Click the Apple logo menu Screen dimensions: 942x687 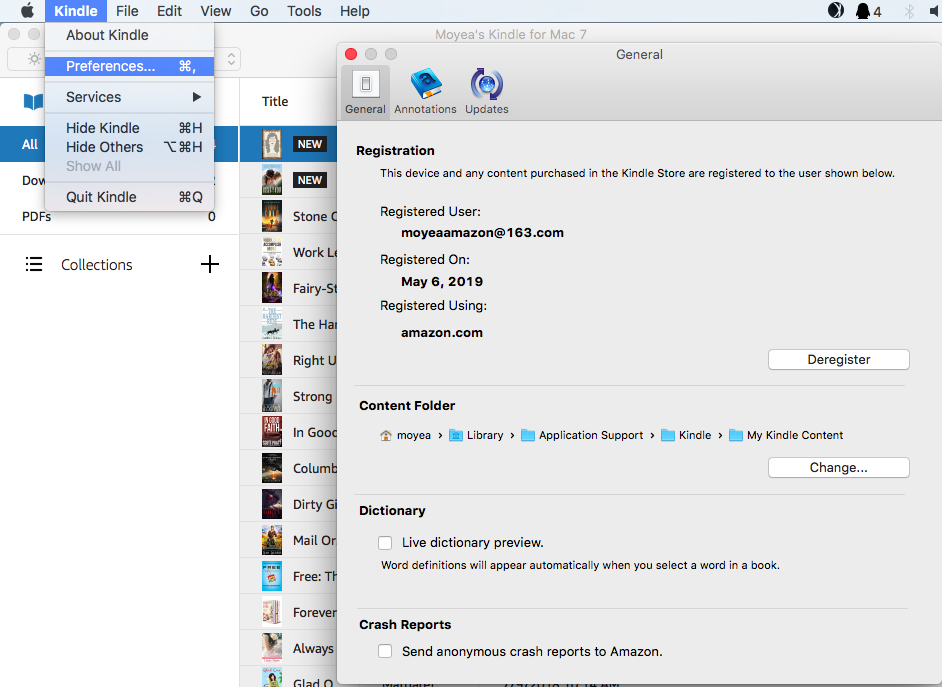pyautogui.click(x=27, y=11)
